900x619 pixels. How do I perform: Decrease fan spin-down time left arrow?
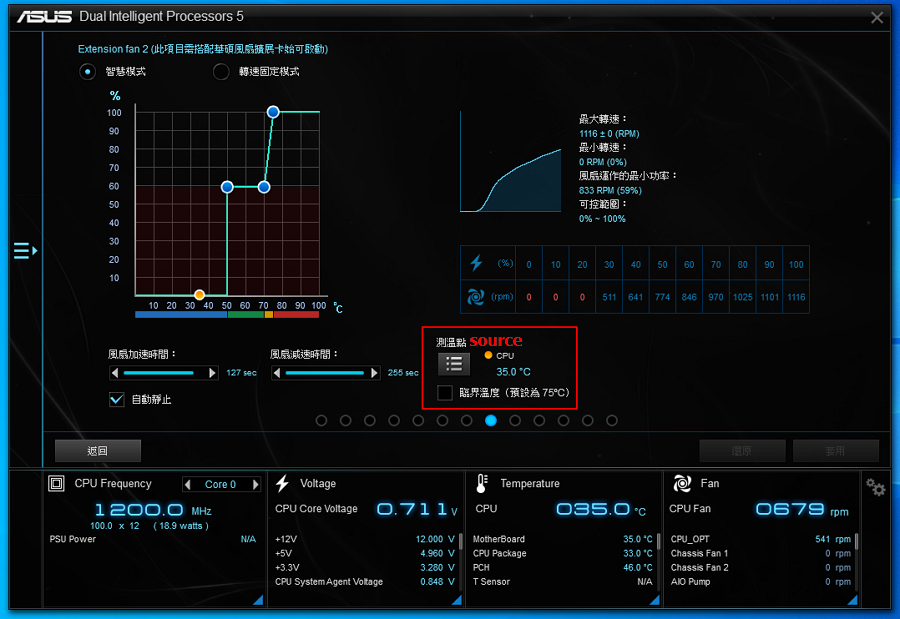(x=277, y=373)
